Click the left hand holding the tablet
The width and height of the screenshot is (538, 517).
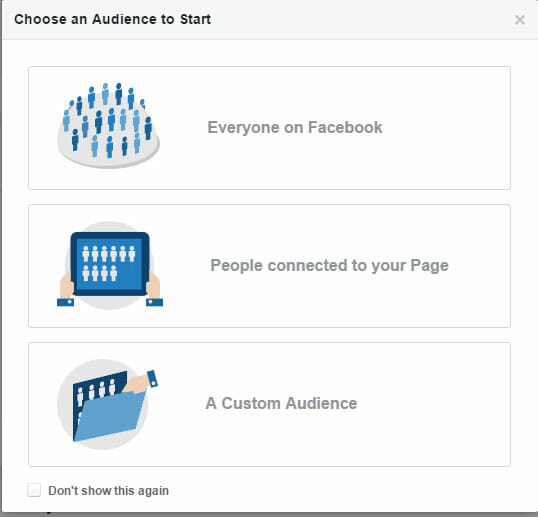66,289
